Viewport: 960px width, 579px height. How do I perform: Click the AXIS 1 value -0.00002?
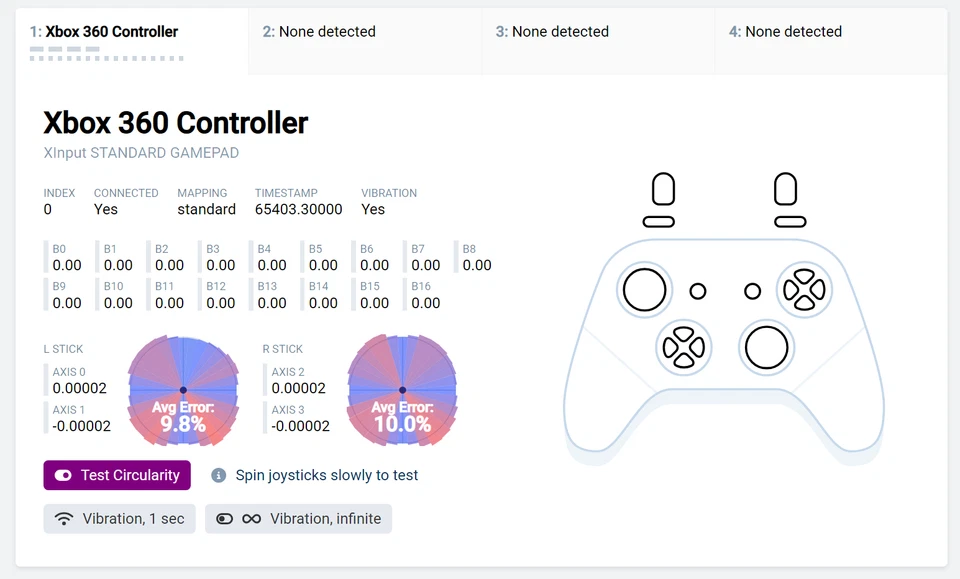click(81, 426)
